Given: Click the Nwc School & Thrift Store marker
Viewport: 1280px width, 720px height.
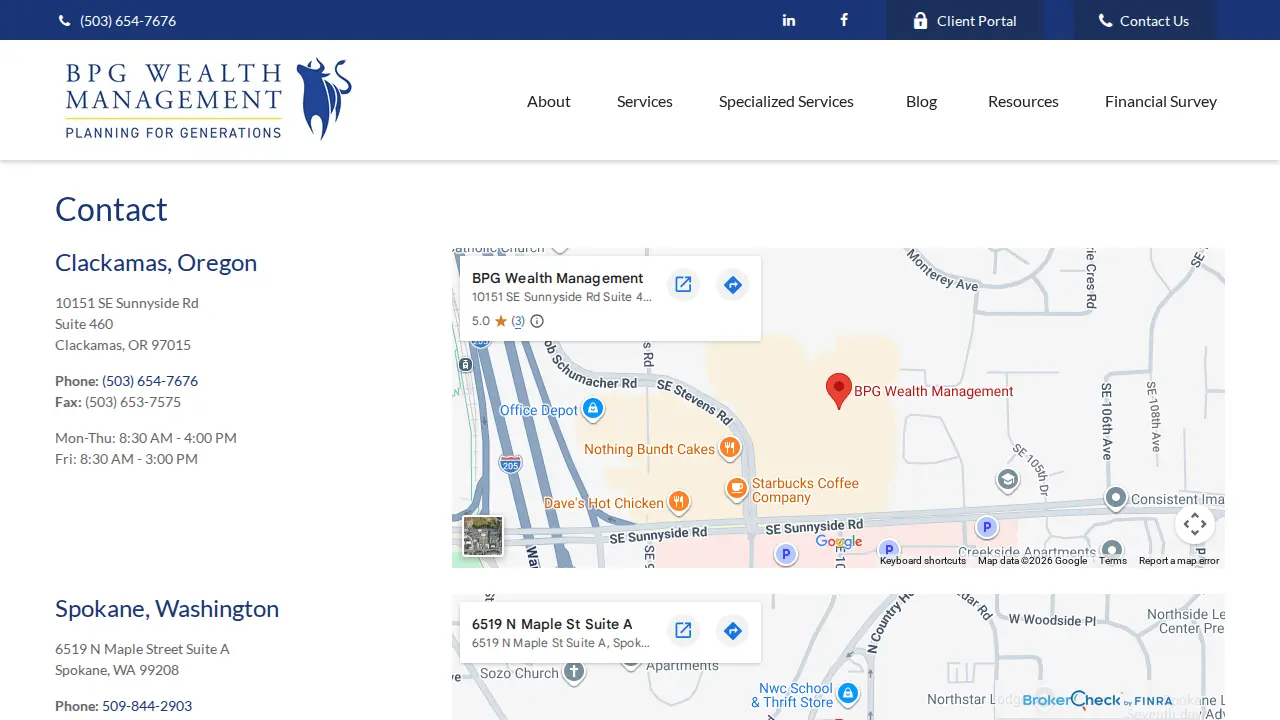Looking at the screenshot, I should click(848, 694).
